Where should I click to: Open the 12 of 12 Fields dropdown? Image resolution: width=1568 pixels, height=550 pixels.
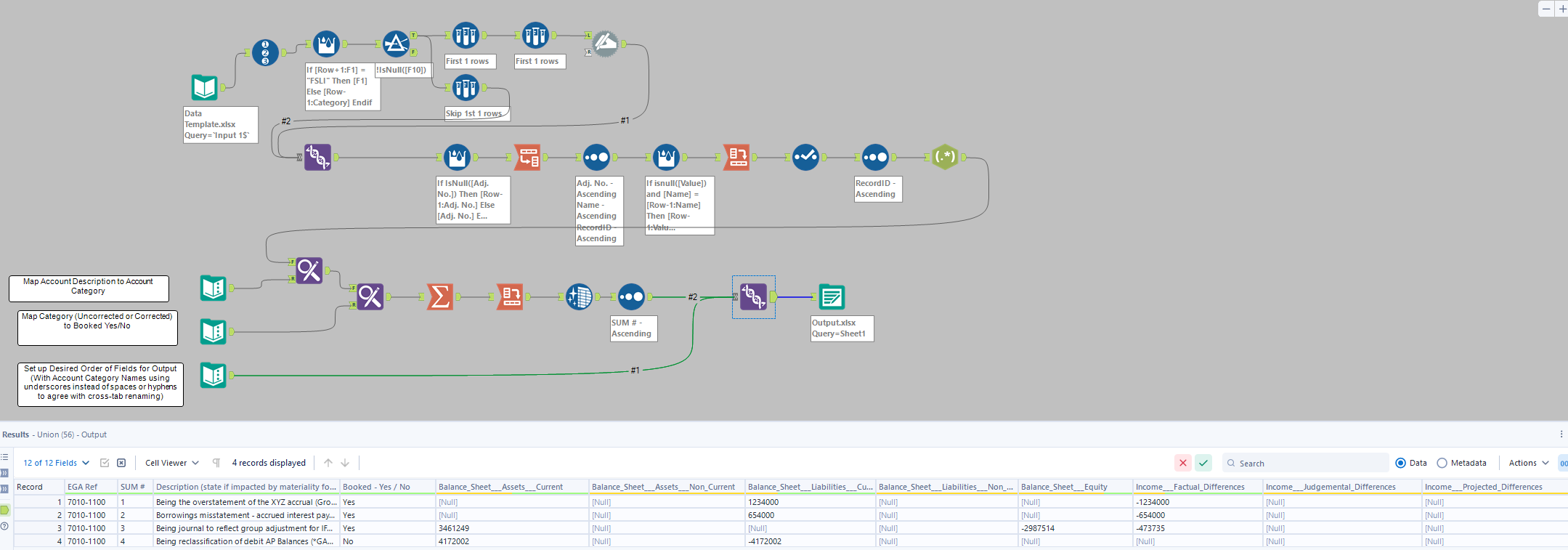(x=56, y=463)
